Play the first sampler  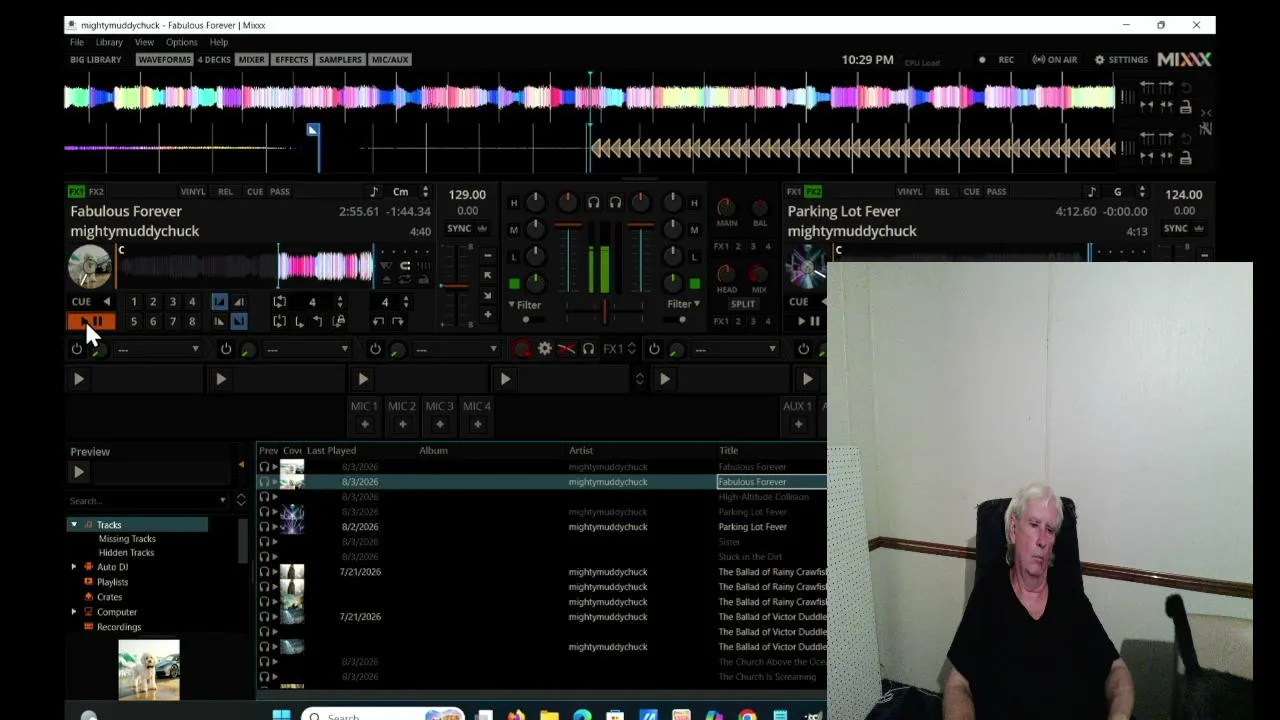pos(78,379)
